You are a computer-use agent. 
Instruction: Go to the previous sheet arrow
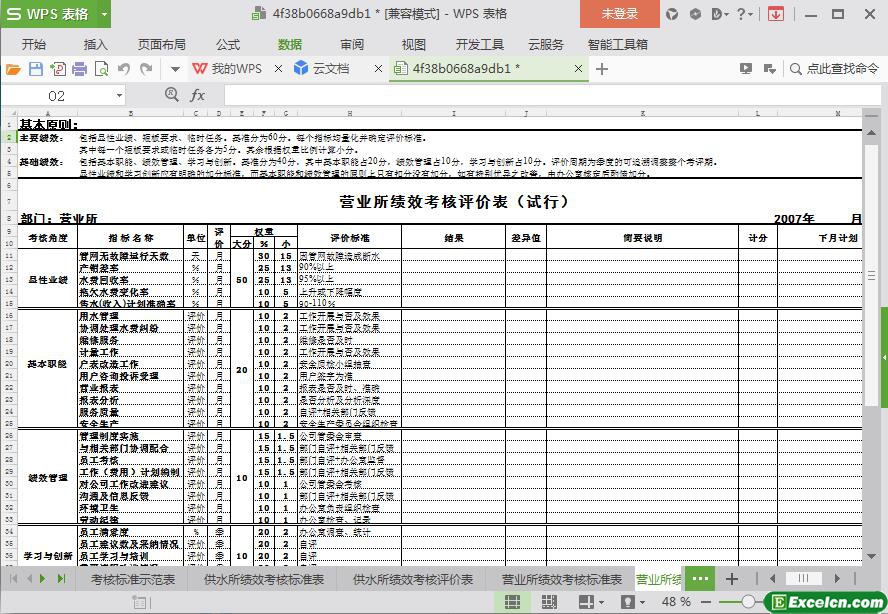(x=28, y=578)
